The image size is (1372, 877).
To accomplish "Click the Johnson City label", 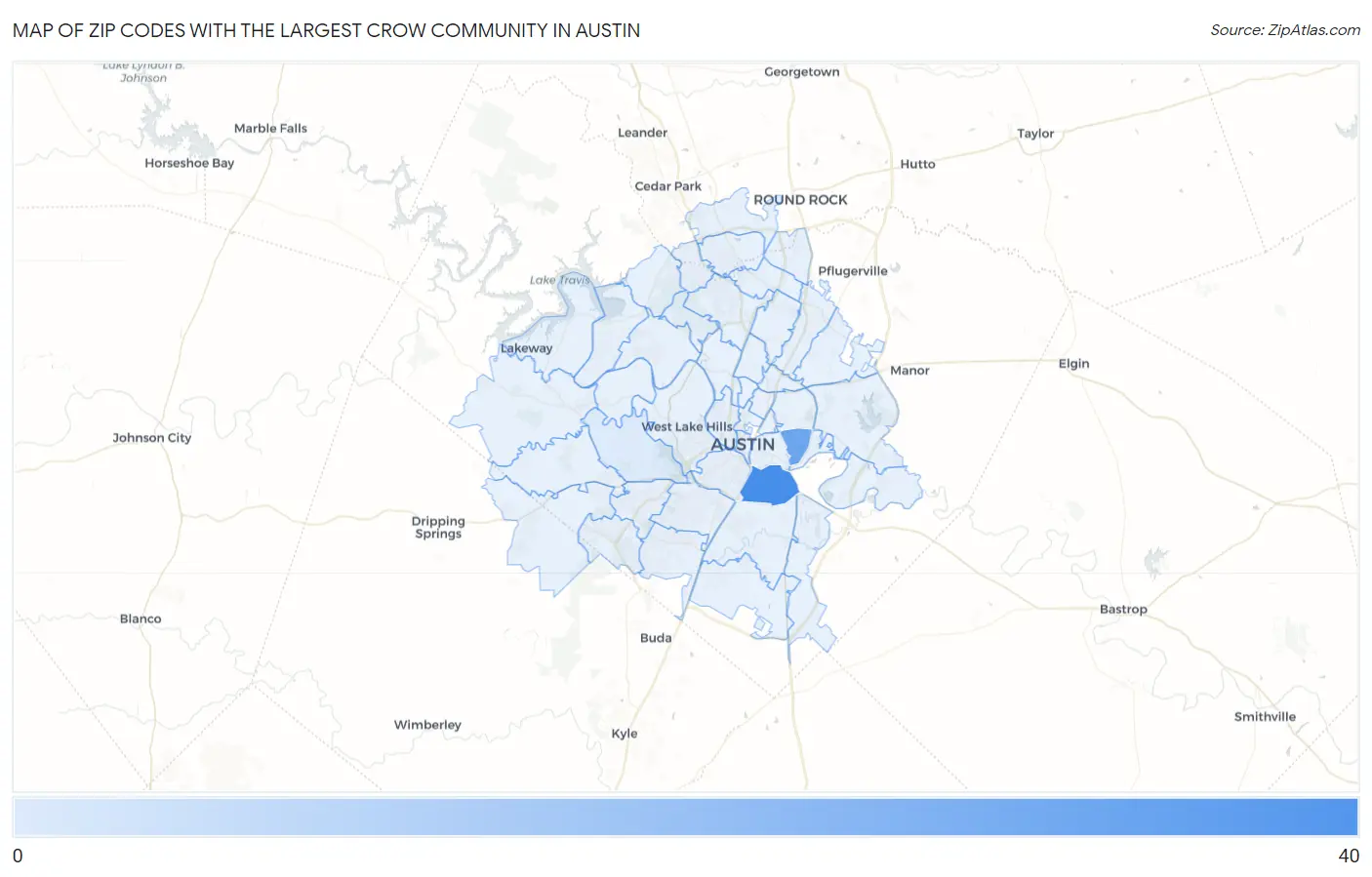I will (152, 438).
